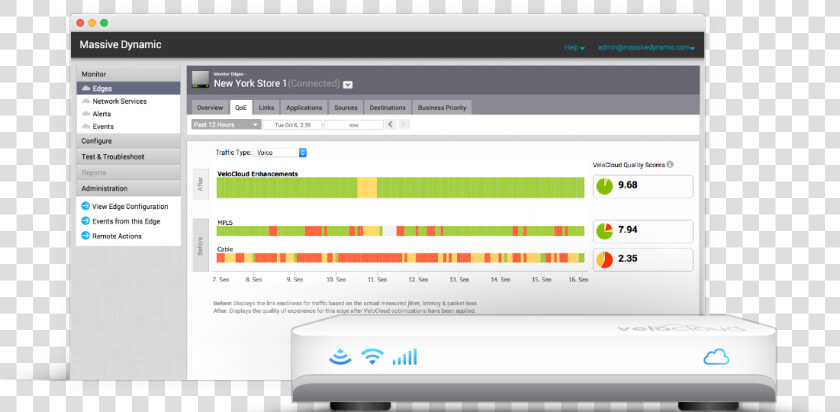Image resolution: width=840 pixels, height=412 pixels.
Task: Expand the Test & Troubleshoot section
Action: [128, 157]
